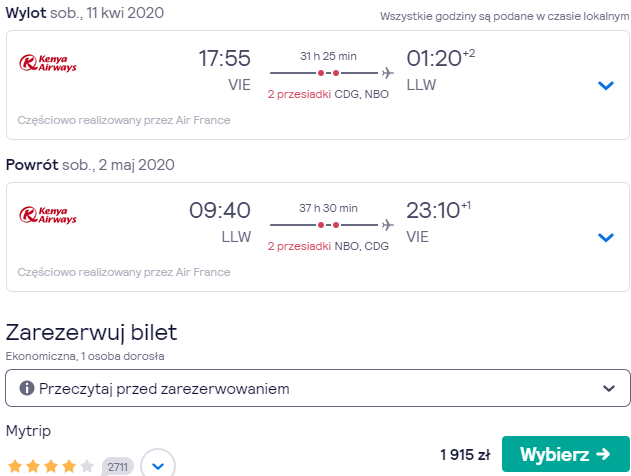Click "2 przesiadki CDG, NBO" outbound text

coord(328,94)
